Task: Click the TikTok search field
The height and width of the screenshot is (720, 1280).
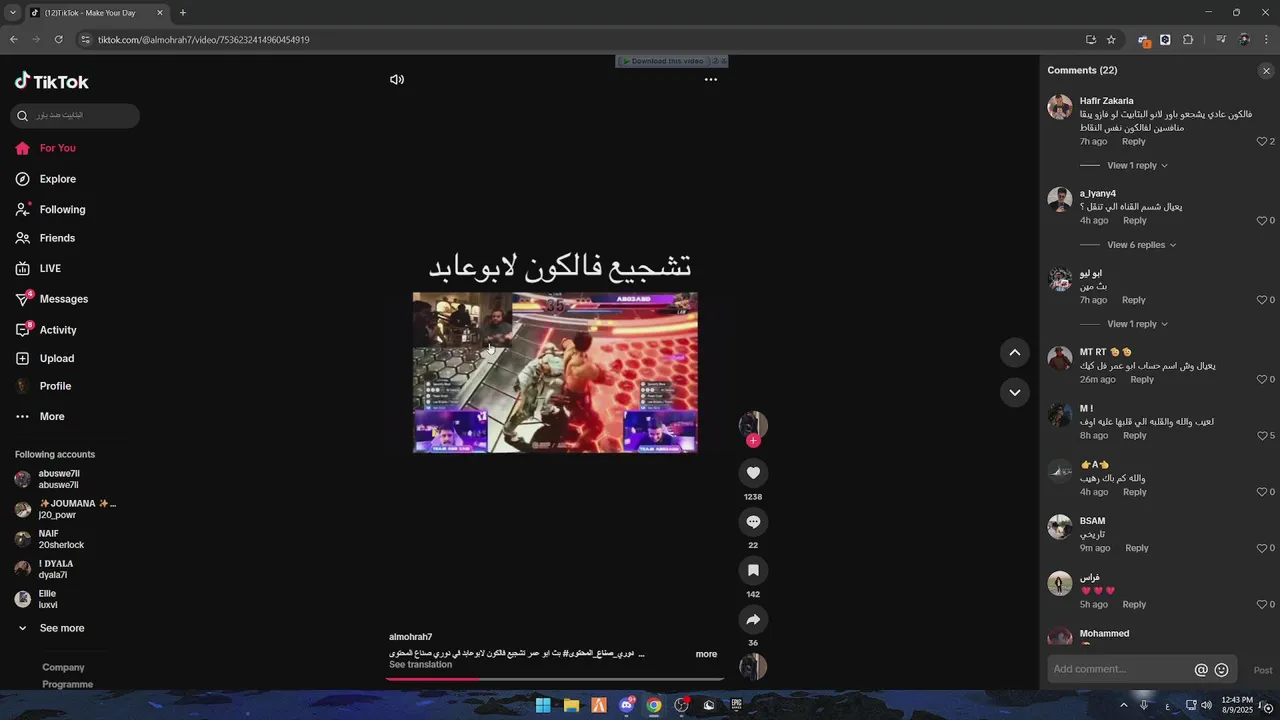Action: point(75,116)
